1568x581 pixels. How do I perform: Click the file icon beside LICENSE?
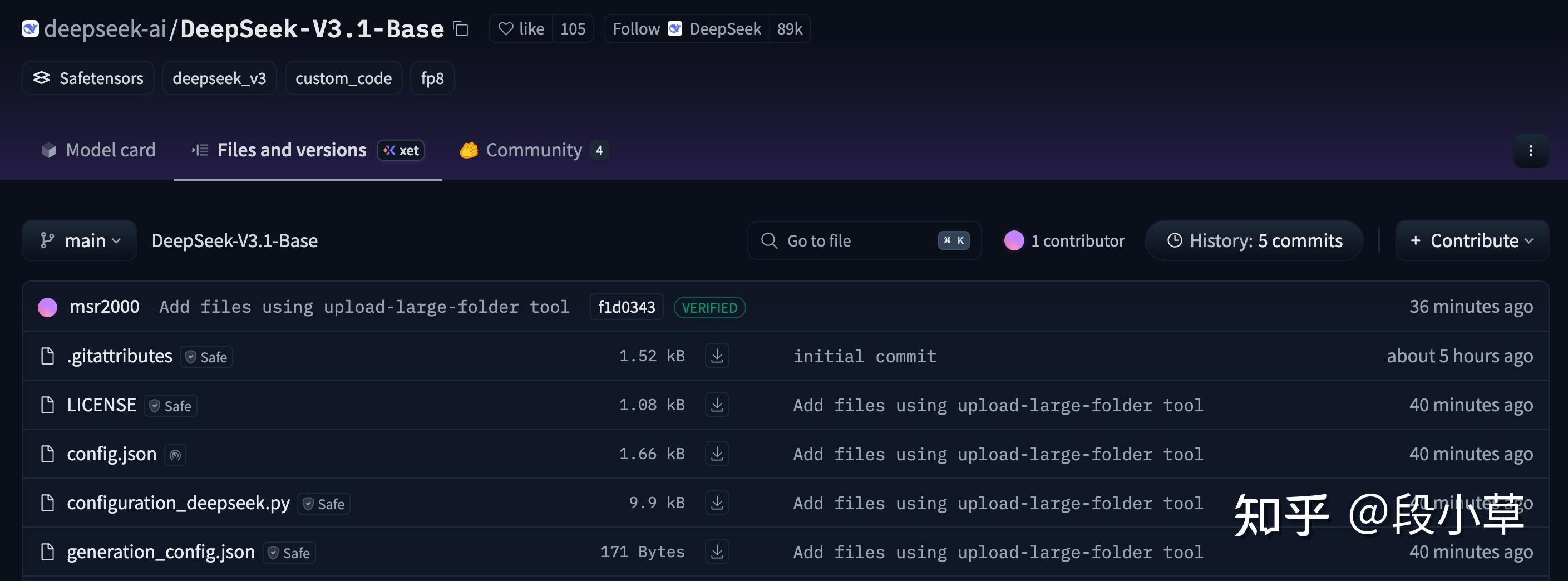47,405
